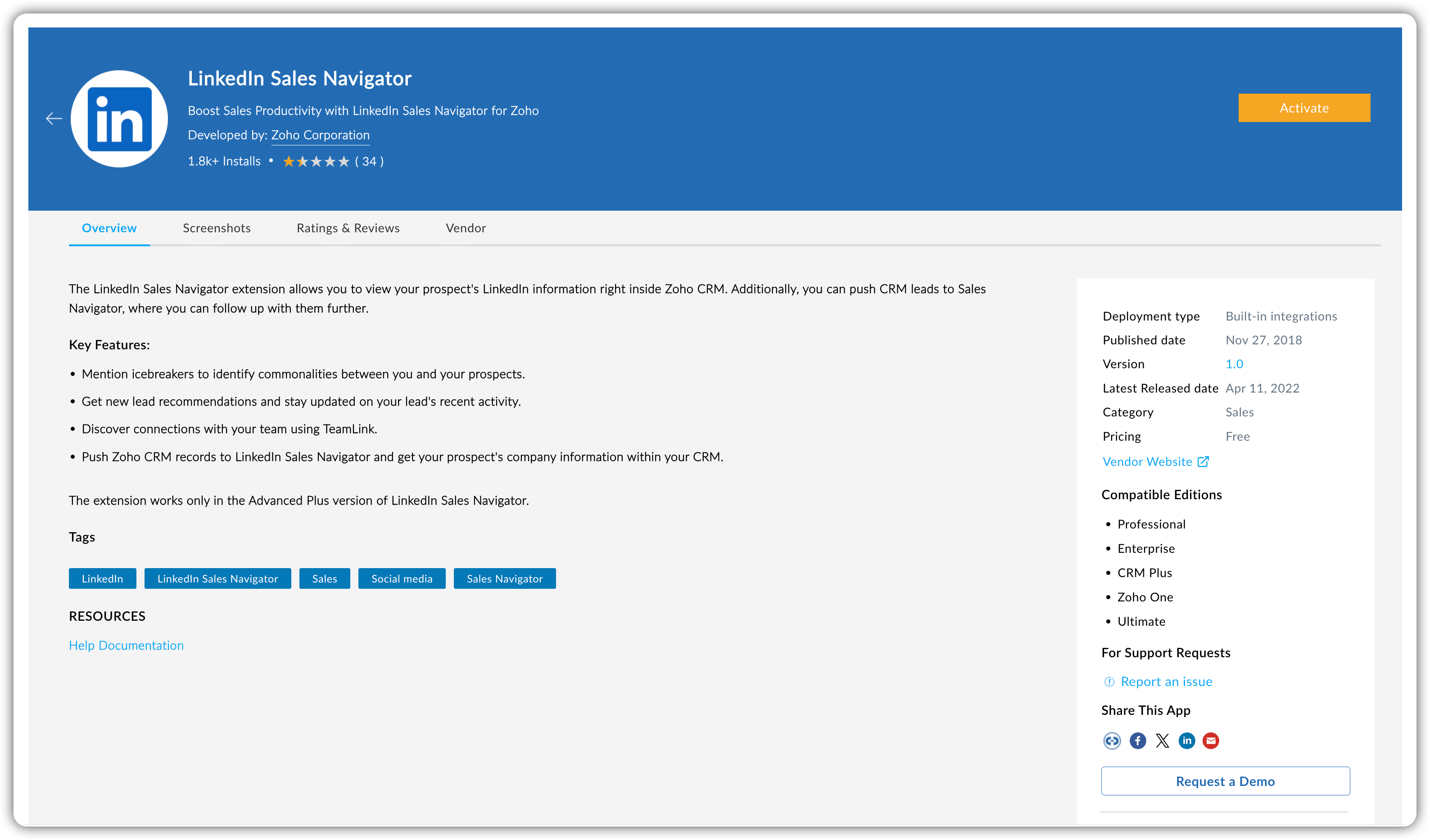Click the Enterprise edition entry
This screenshot has width=1430, height=840.
tap(1146, 549)
